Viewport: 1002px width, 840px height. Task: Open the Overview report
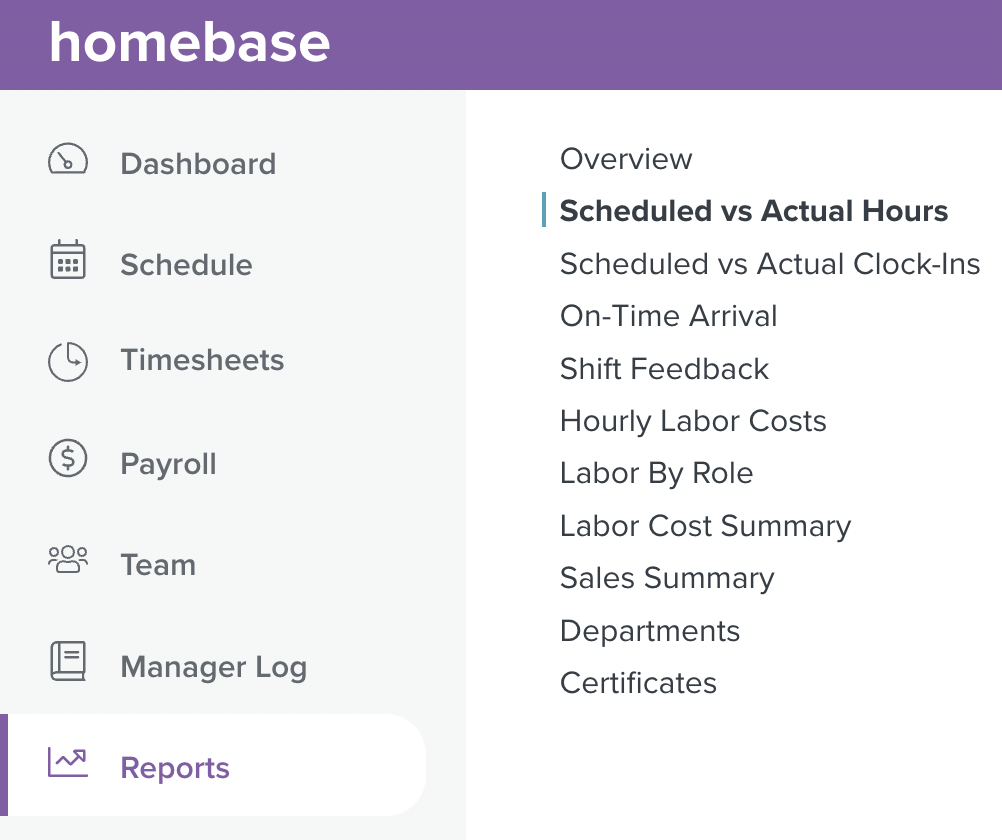tap(626, 159)
